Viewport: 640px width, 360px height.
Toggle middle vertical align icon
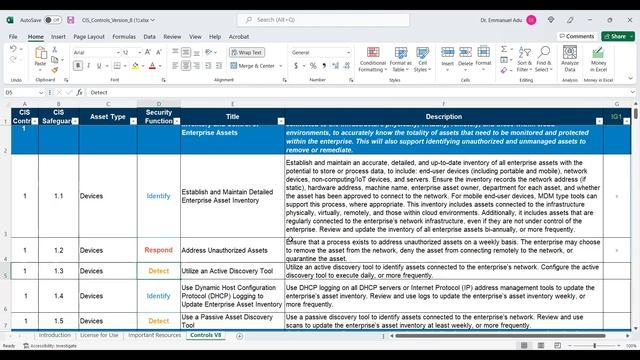tap(186, 52)
